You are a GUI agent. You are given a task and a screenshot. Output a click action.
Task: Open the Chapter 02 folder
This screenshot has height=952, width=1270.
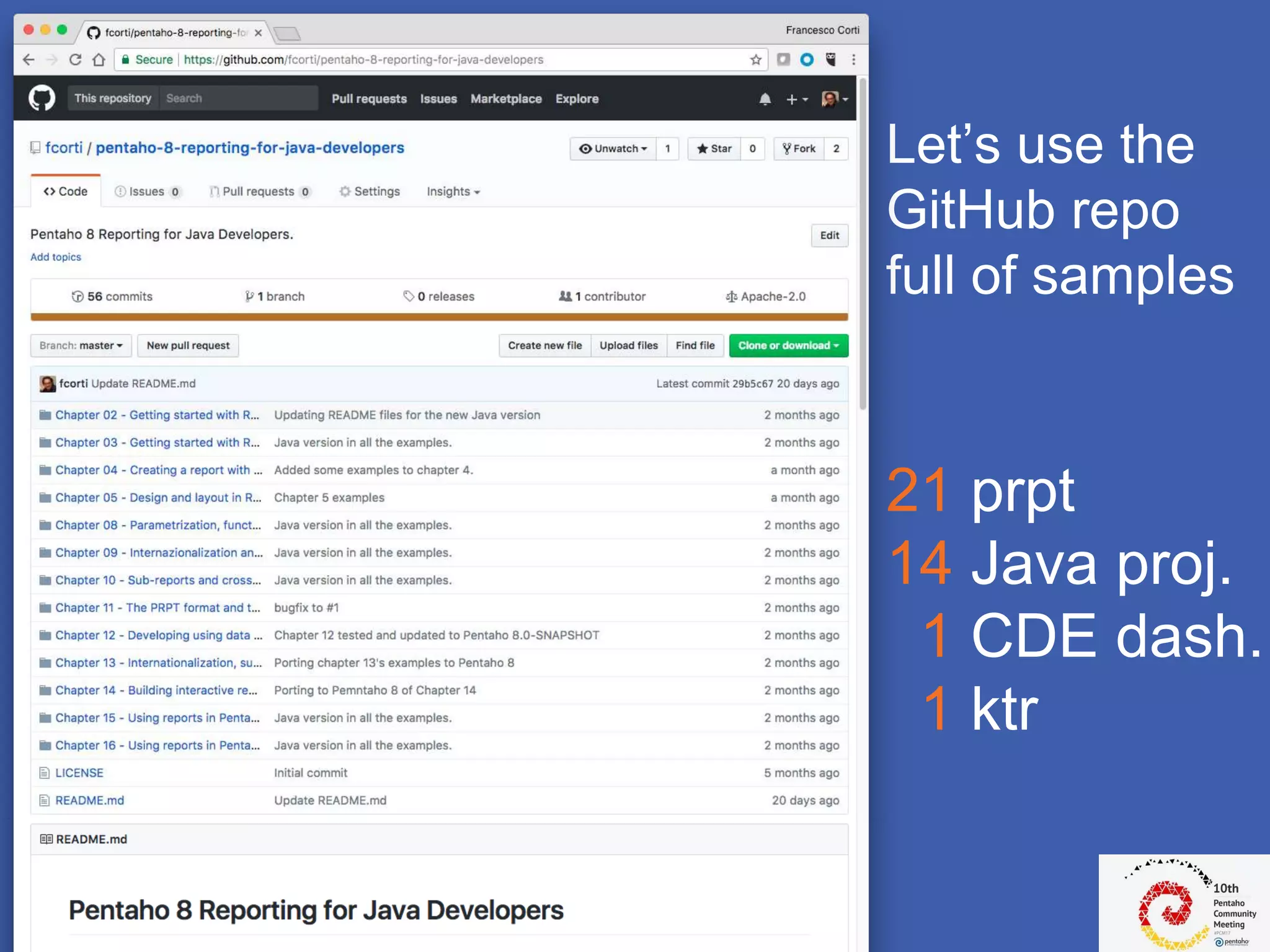point(157,415)
